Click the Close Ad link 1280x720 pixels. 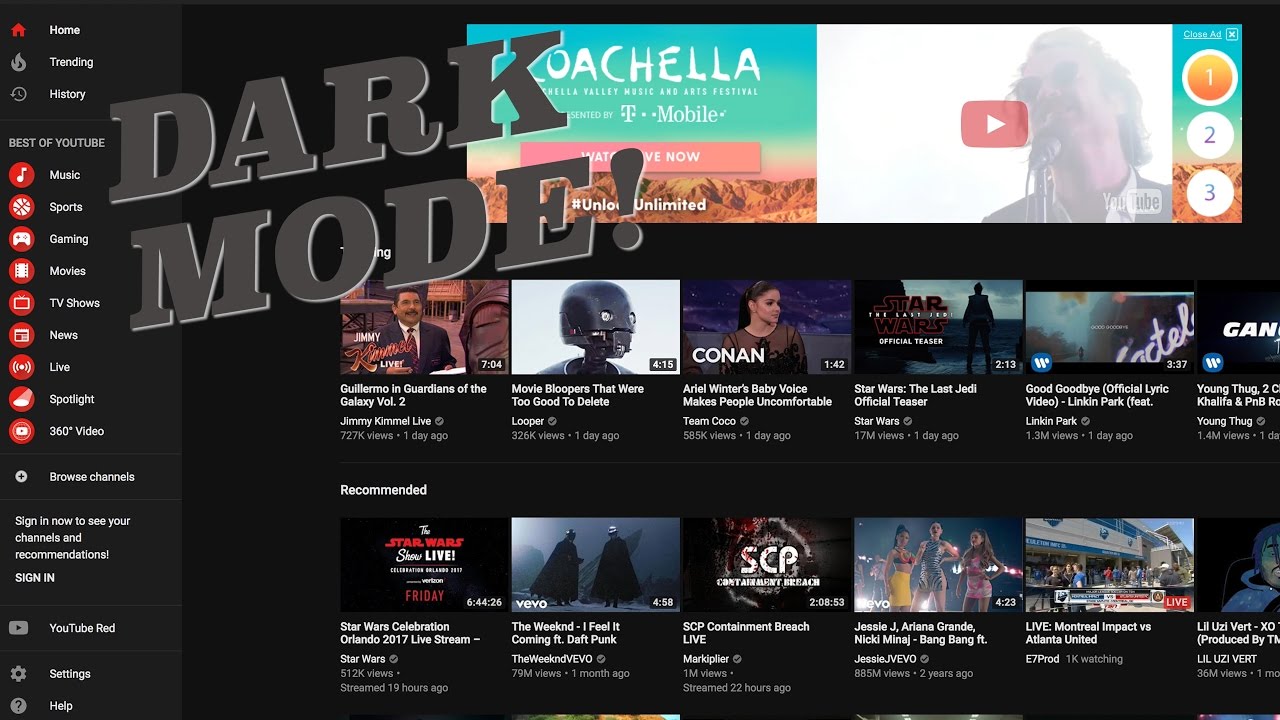point(1202,34)
